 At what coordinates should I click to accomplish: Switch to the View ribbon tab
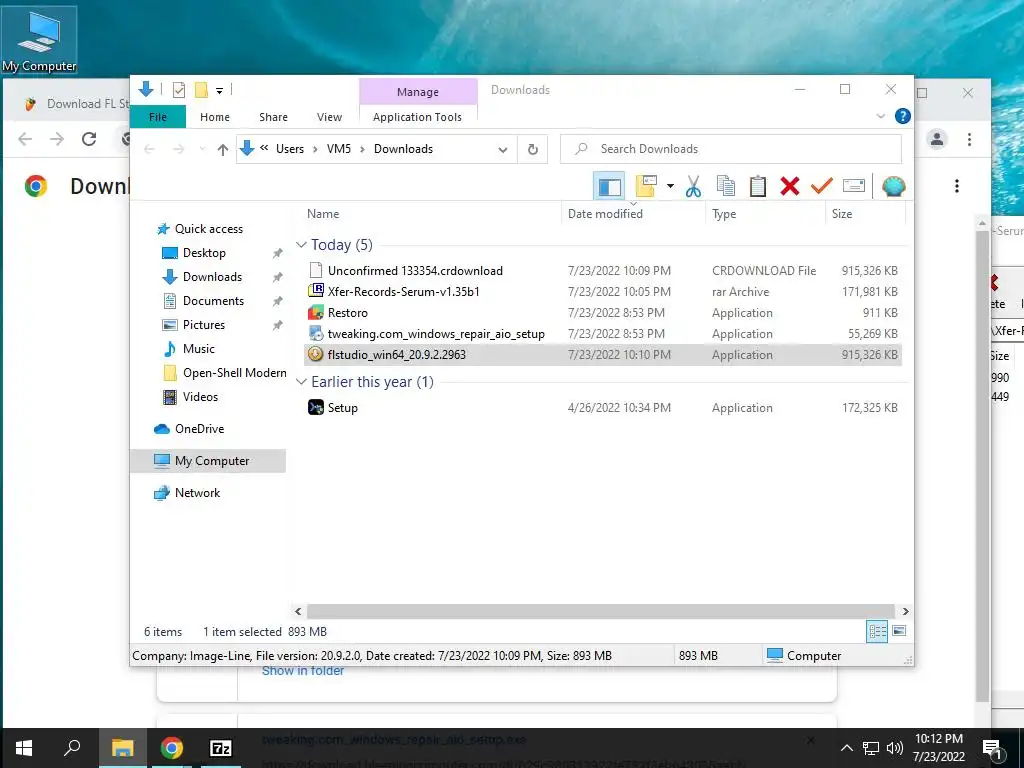click(329, 117)
